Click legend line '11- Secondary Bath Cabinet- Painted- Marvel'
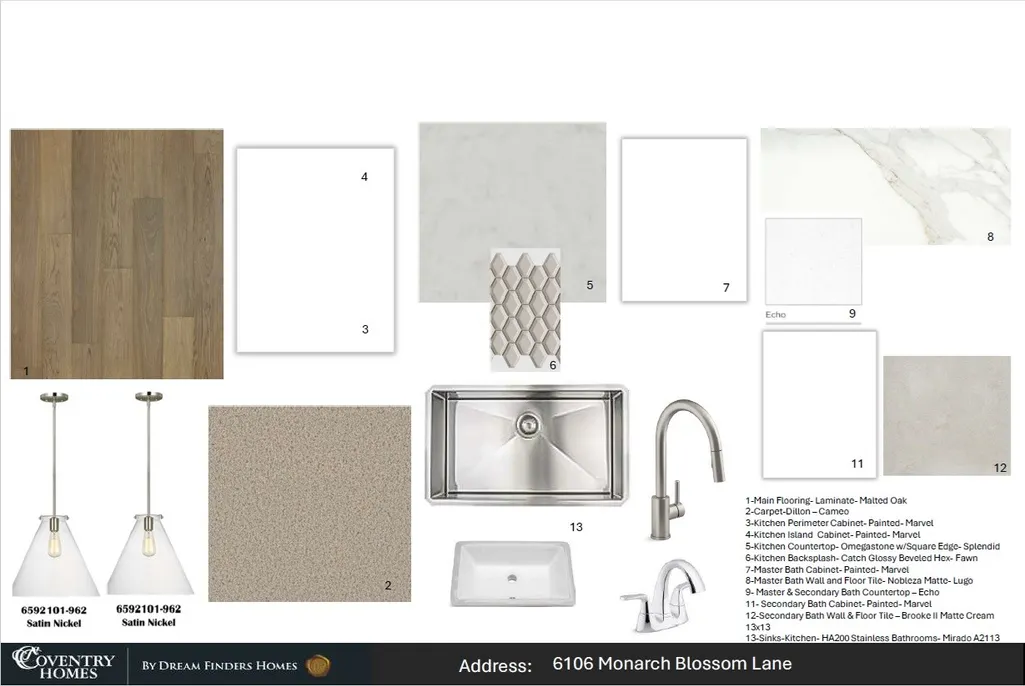 click(x=839, y=604)
